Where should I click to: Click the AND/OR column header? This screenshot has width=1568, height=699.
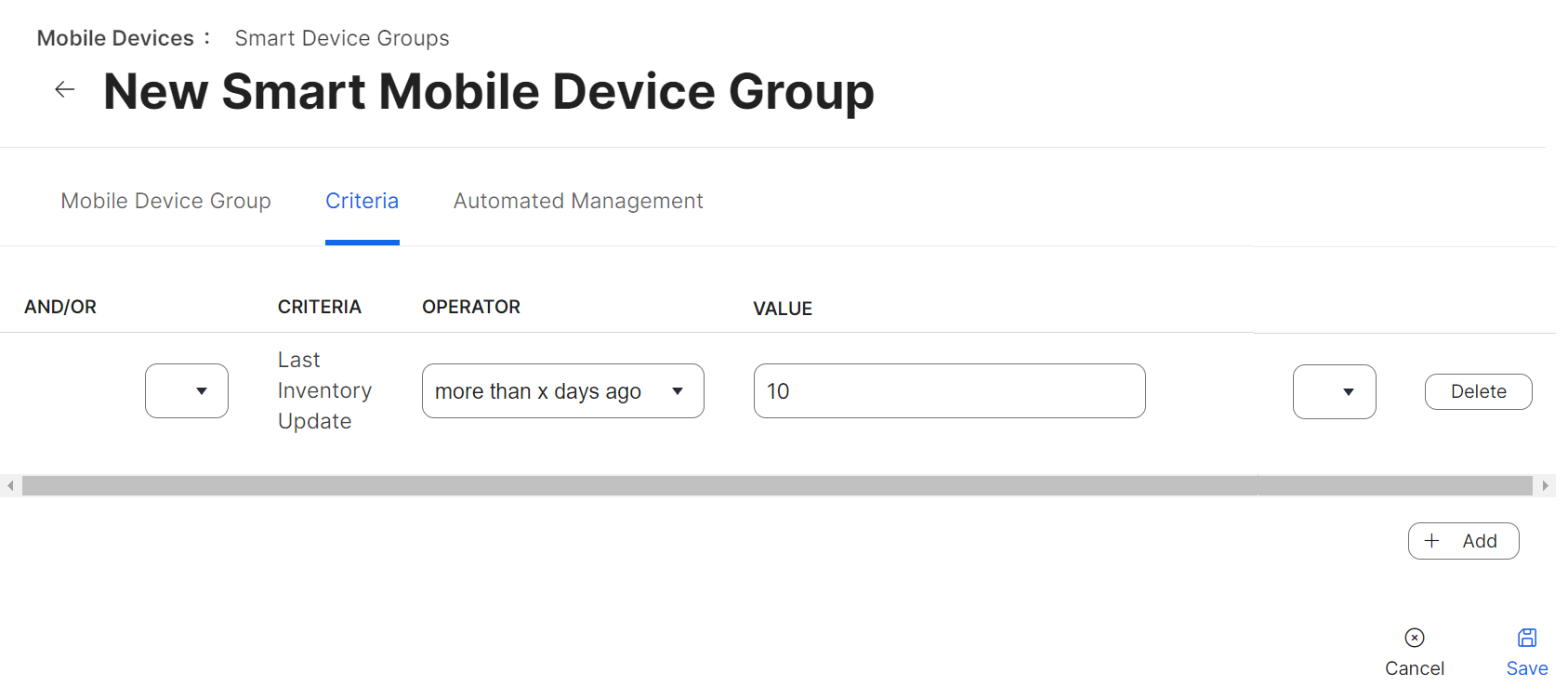point(60,307)
